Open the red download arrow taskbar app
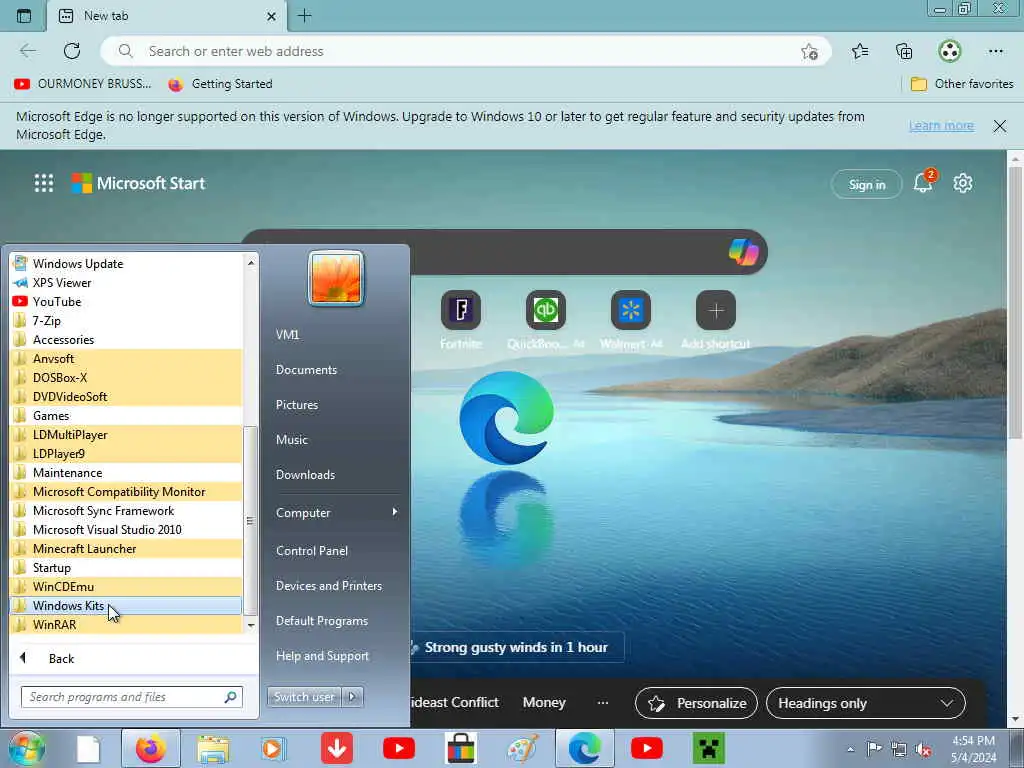 pos(337,748)
